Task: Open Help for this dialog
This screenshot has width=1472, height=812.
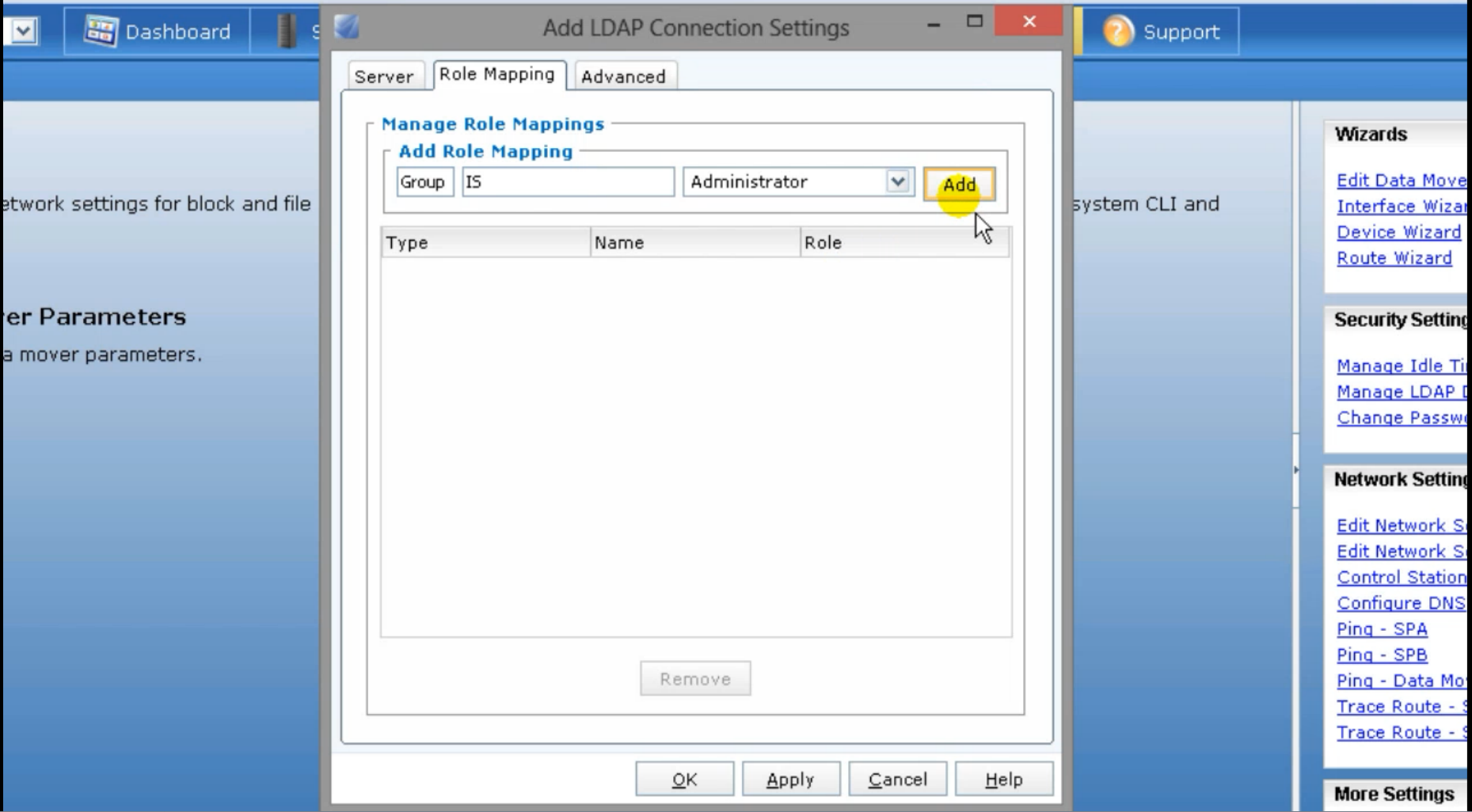Action: click(1002, 778)
